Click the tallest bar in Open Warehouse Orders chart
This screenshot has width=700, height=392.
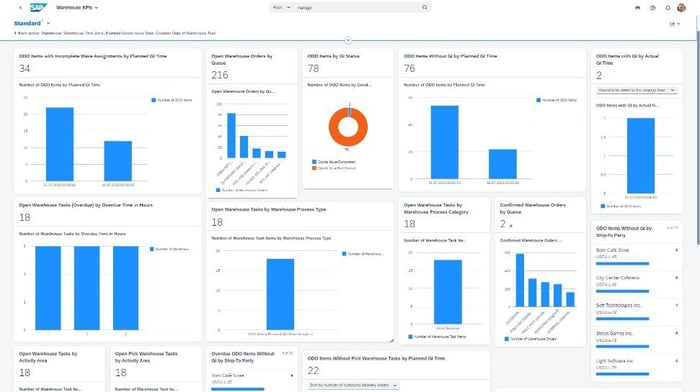231,135
